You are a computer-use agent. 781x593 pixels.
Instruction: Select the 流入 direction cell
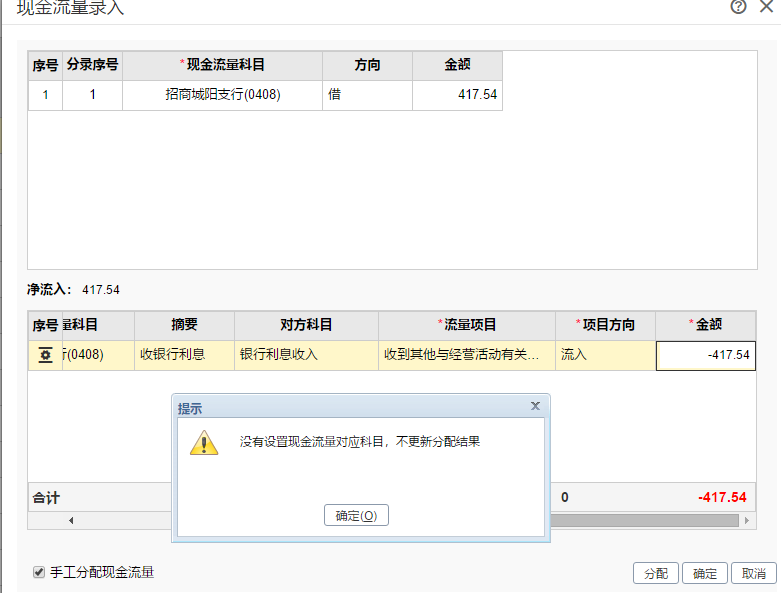tap(606, 355)
